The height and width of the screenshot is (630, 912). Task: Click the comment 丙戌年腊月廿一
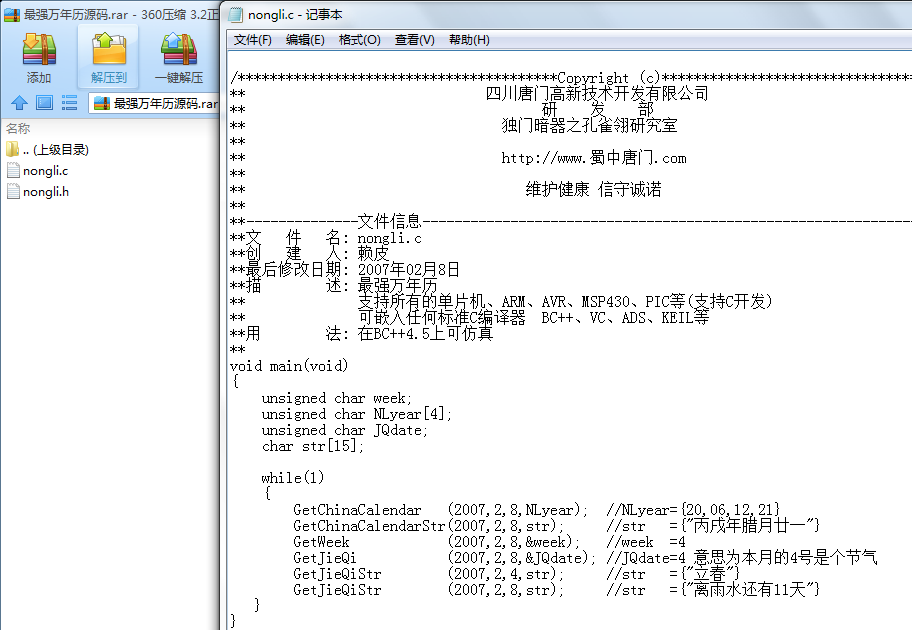pos(713,526)
